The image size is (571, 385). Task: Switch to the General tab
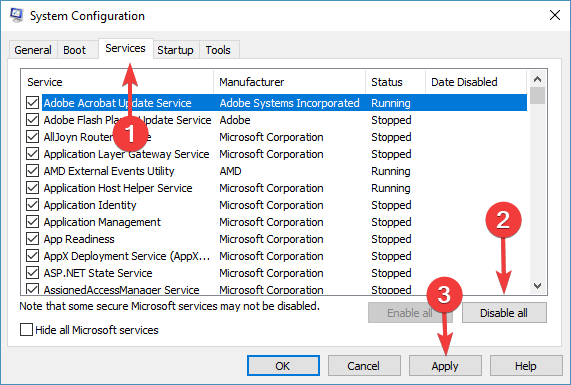[33, 50]
